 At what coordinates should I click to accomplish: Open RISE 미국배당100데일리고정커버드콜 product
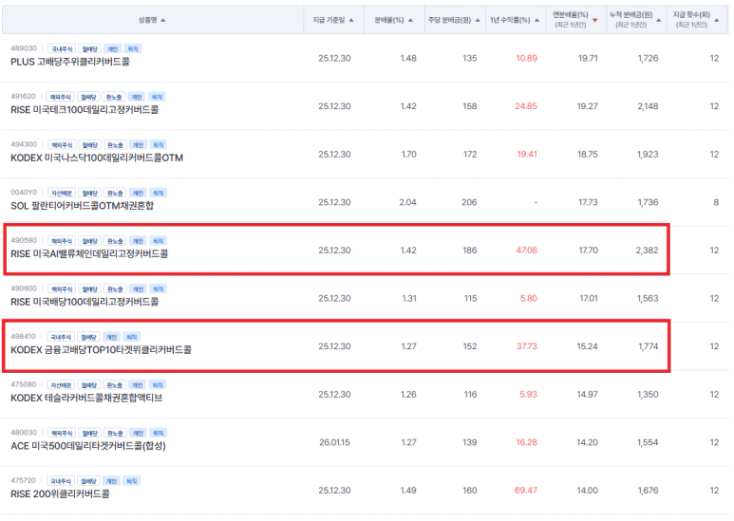click(85, 302)
